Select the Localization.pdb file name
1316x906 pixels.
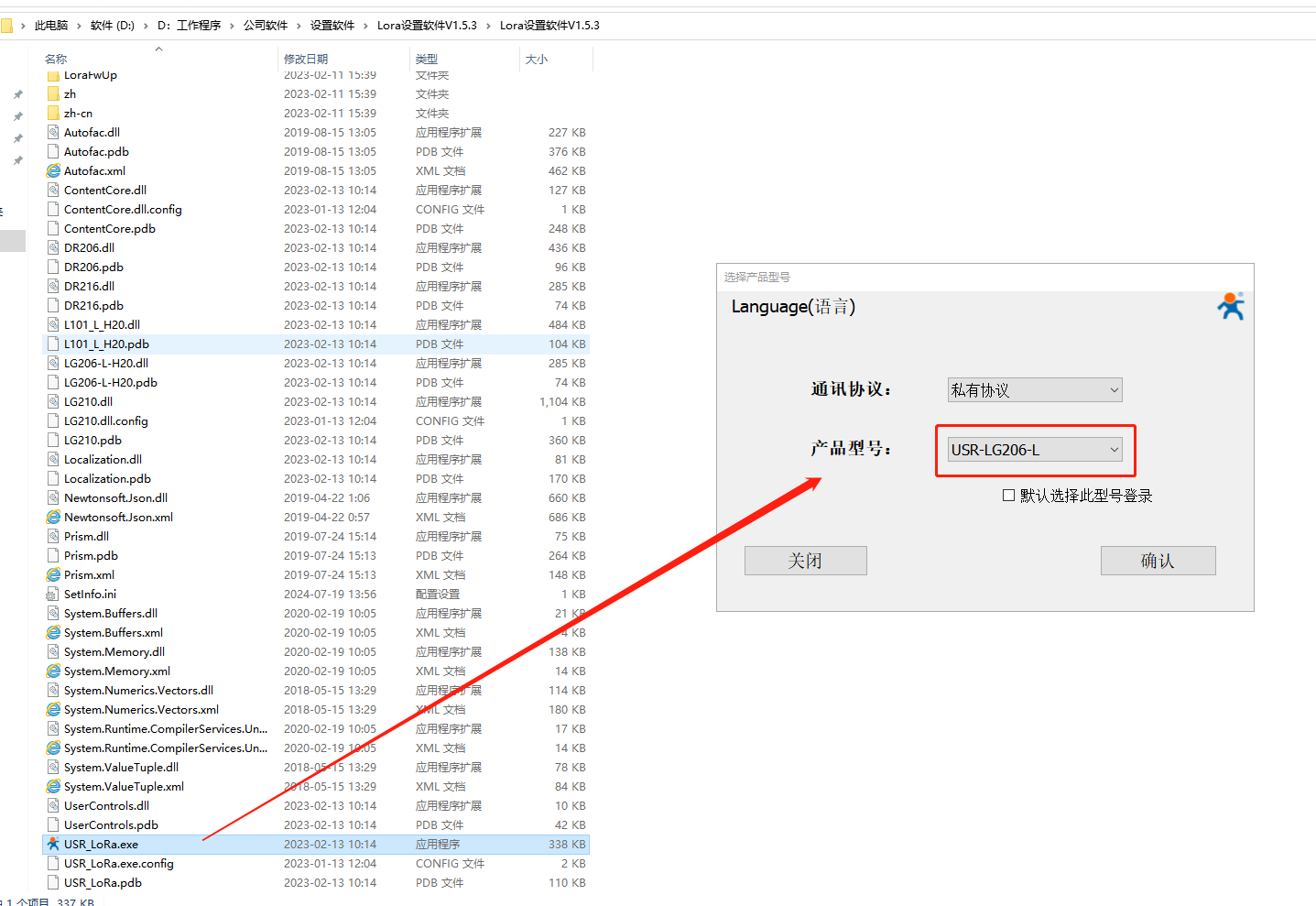(x=107, y=478)
